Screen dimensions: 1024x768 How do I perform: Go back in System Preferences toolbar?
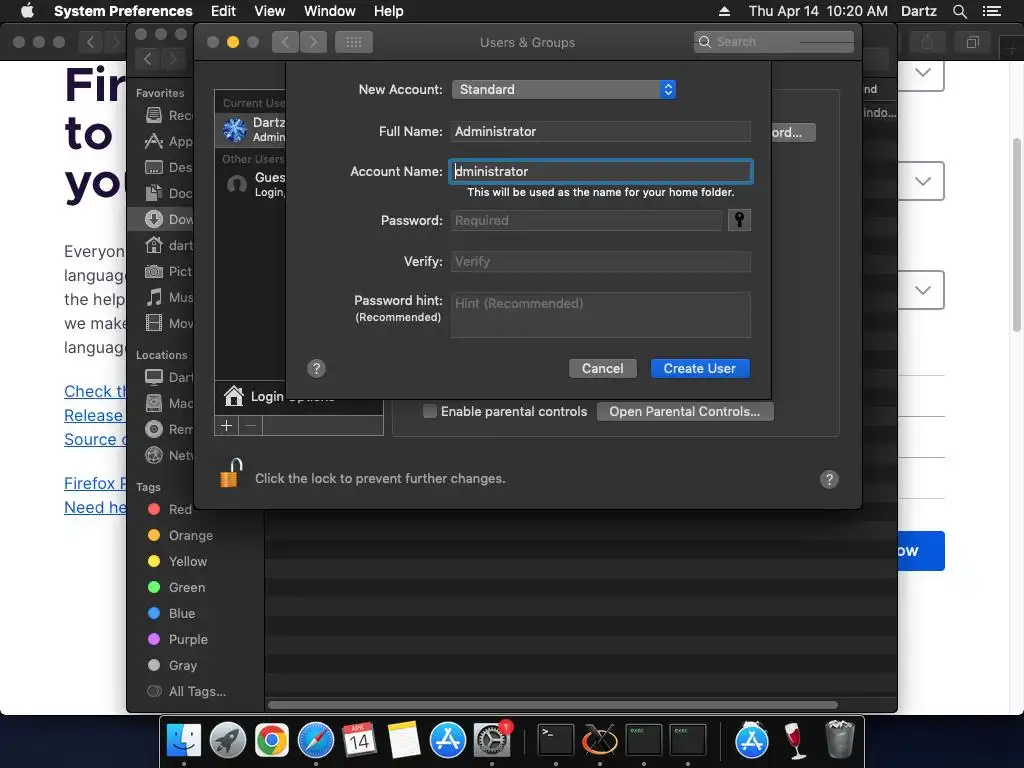coord(285,42)
